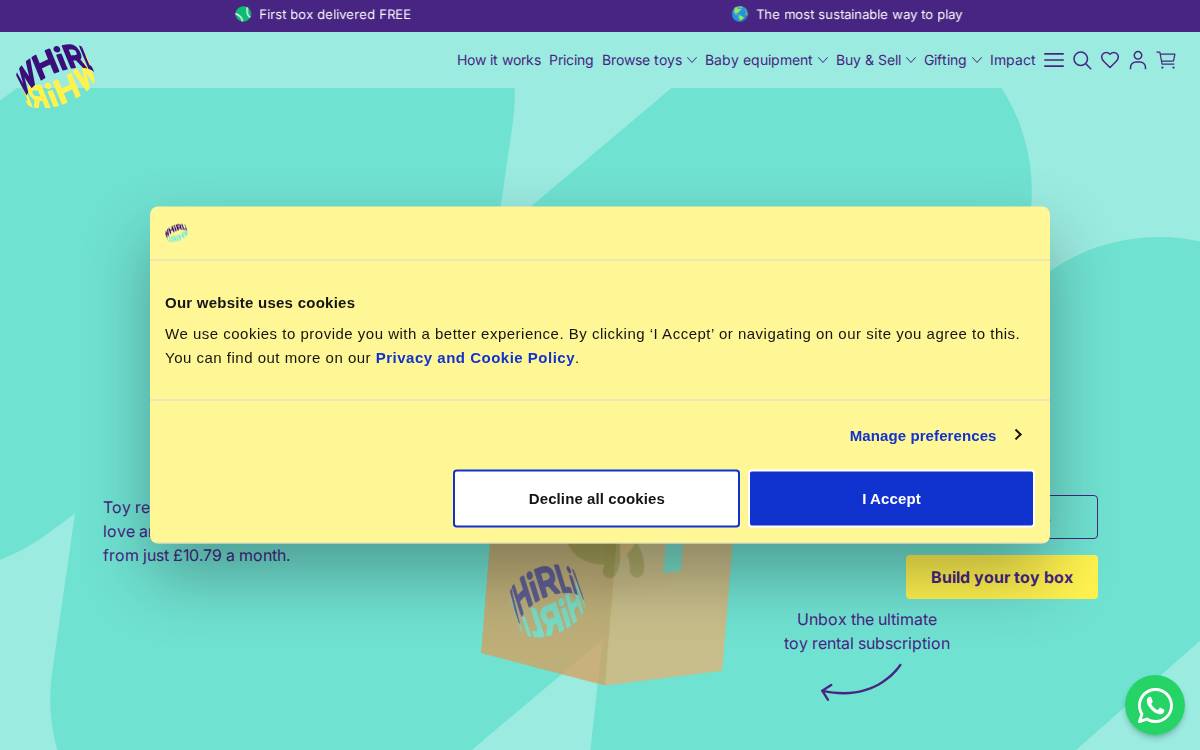This screenshot has width=1200, height=750.
Task: Open the search icon in header
Action: pos(1082,60)
